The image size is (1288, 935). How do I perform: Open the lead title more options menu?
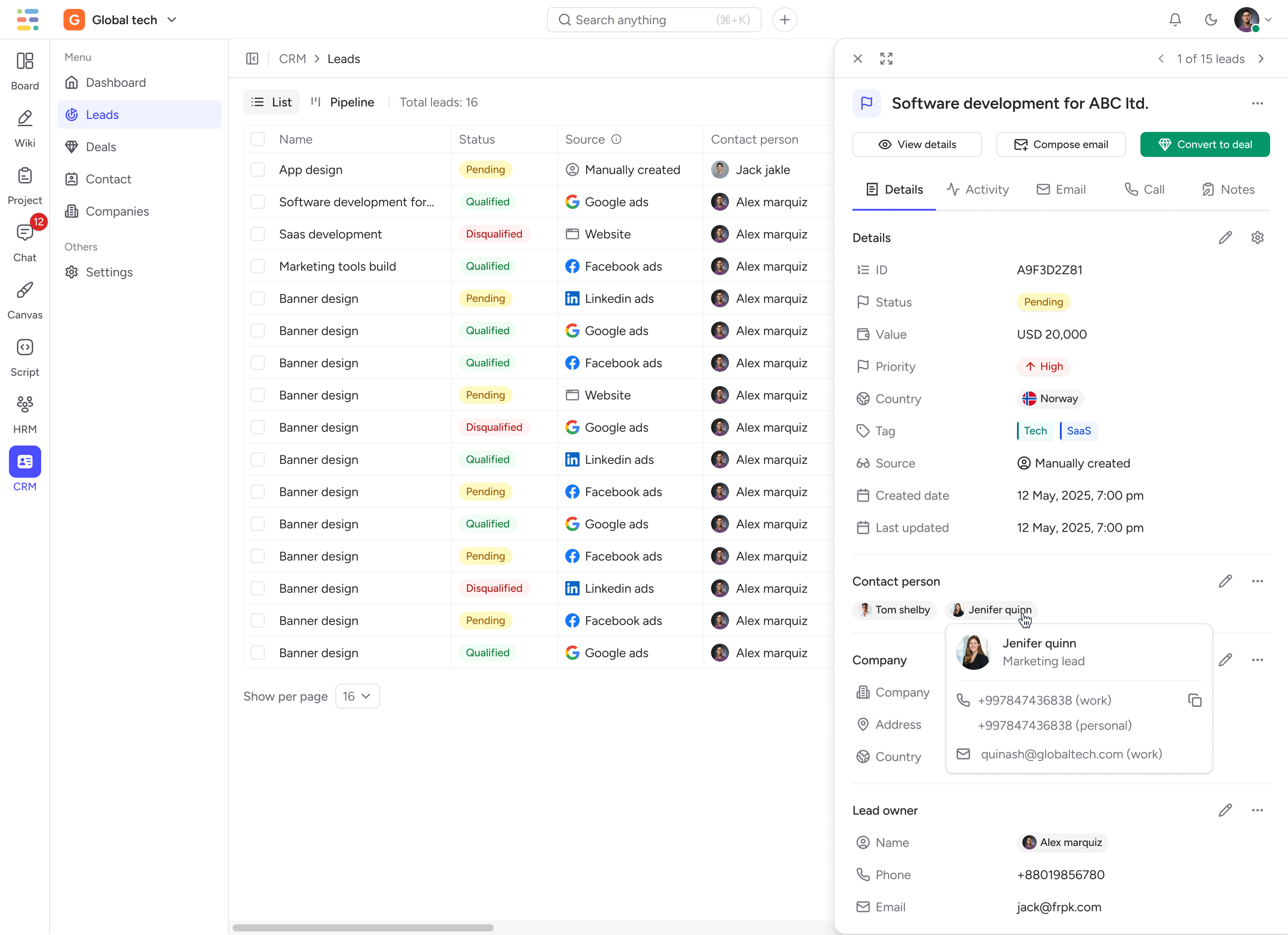(1257, 103)
